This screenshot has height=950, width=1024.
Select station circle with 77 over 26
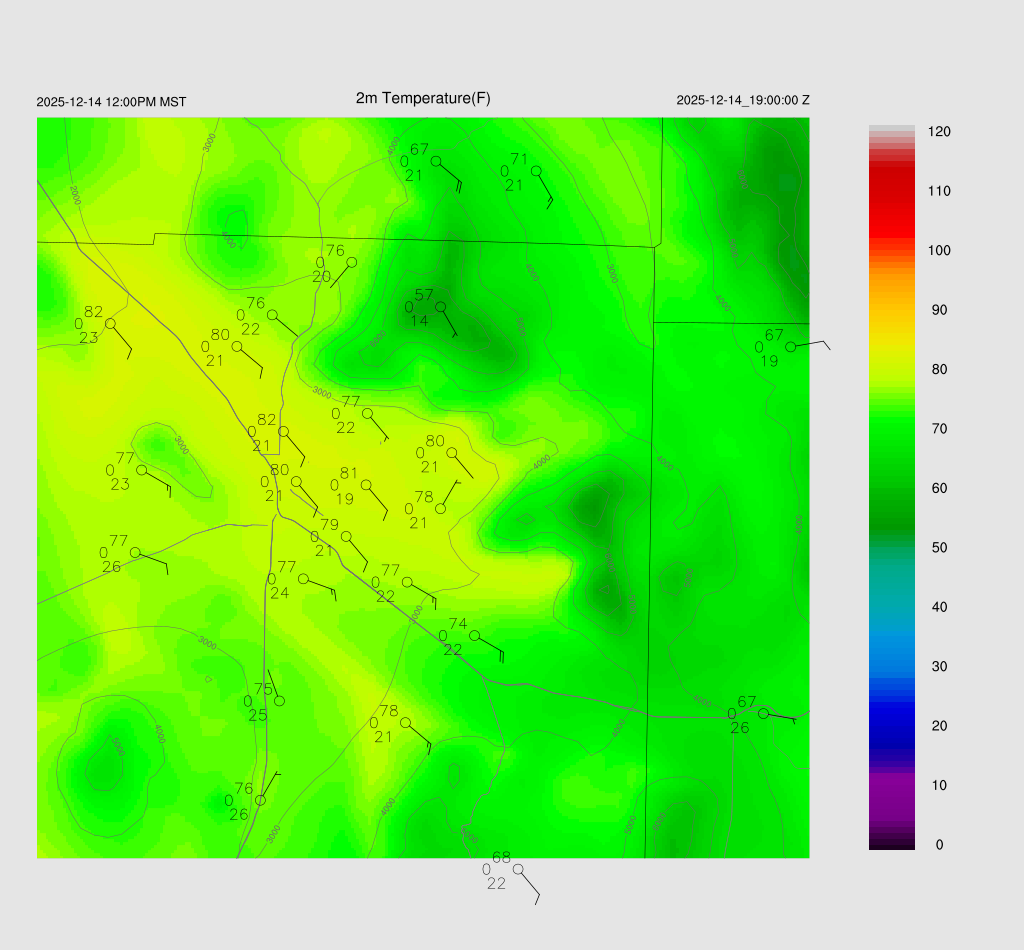tap(135, 553)
